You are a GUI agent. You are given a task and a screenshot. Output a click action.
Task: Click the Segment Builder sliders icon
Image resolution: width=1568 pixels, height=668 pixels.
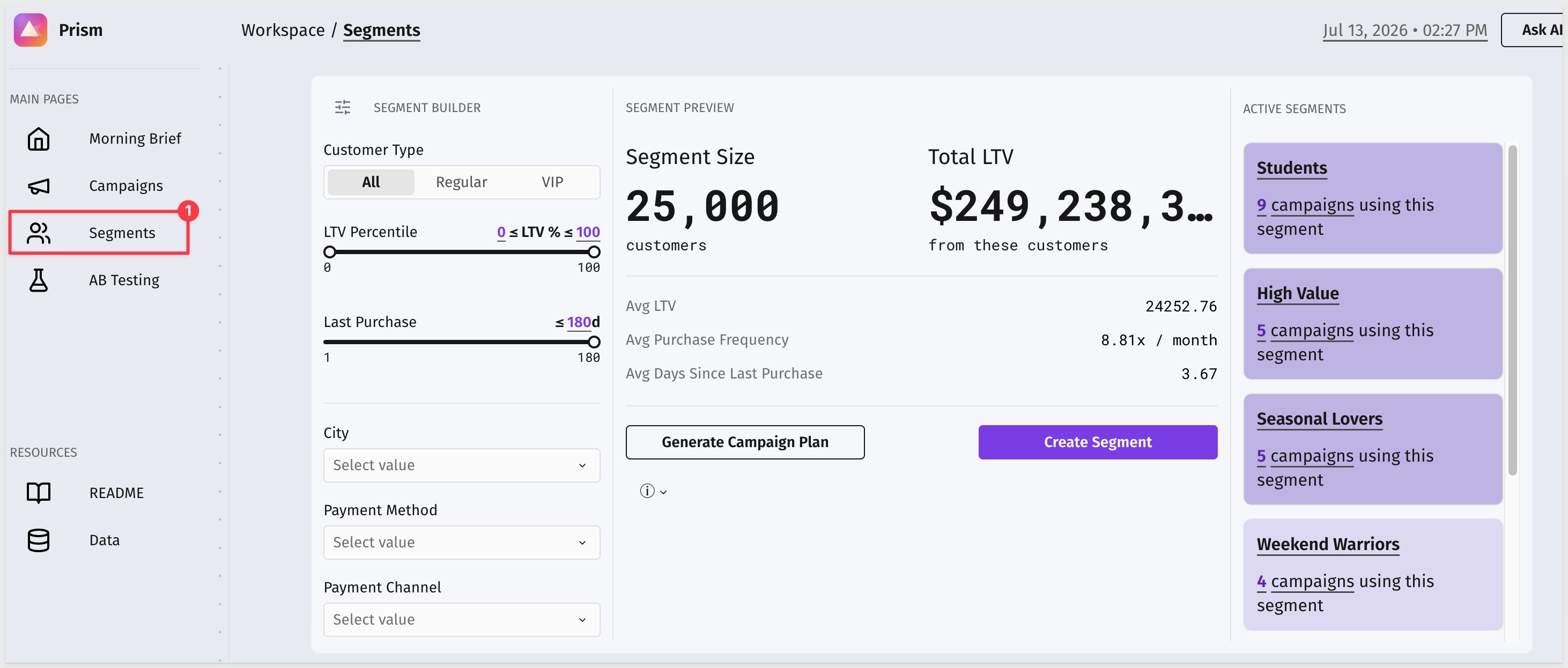343,108
